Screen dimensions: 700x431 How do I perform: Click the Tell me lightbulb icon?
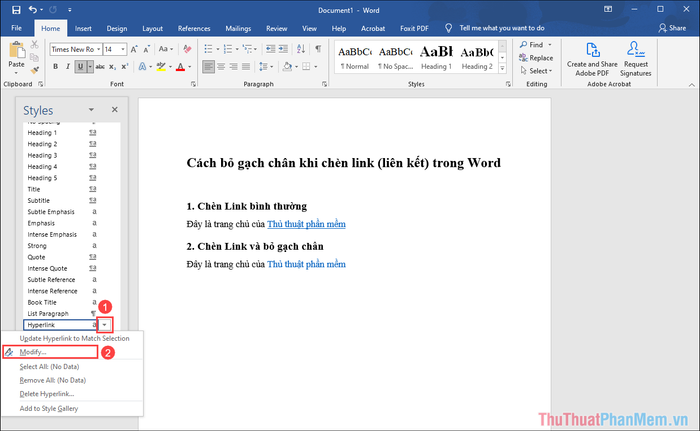pyautogui.click(x=449, y=28)
